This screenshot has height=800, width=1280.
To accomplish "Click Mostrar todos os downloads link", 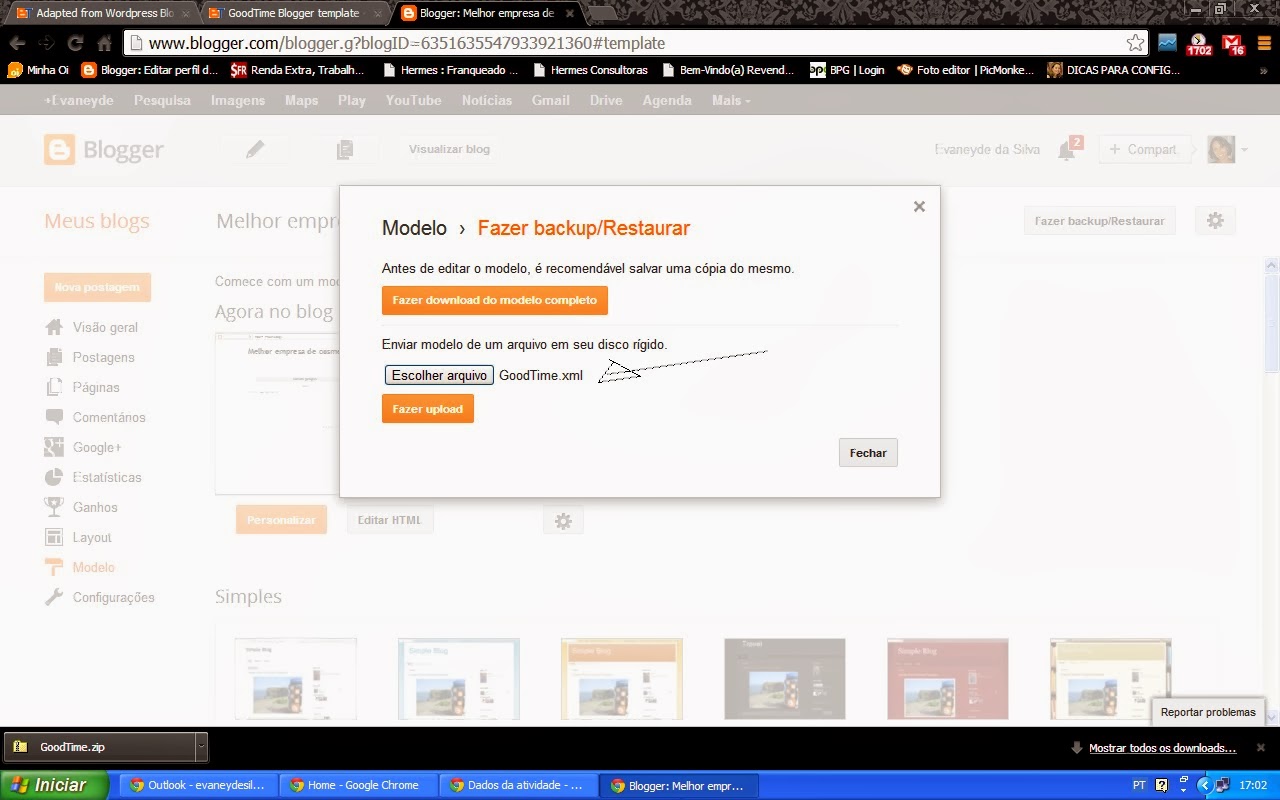I will (x=1162, y=748).
